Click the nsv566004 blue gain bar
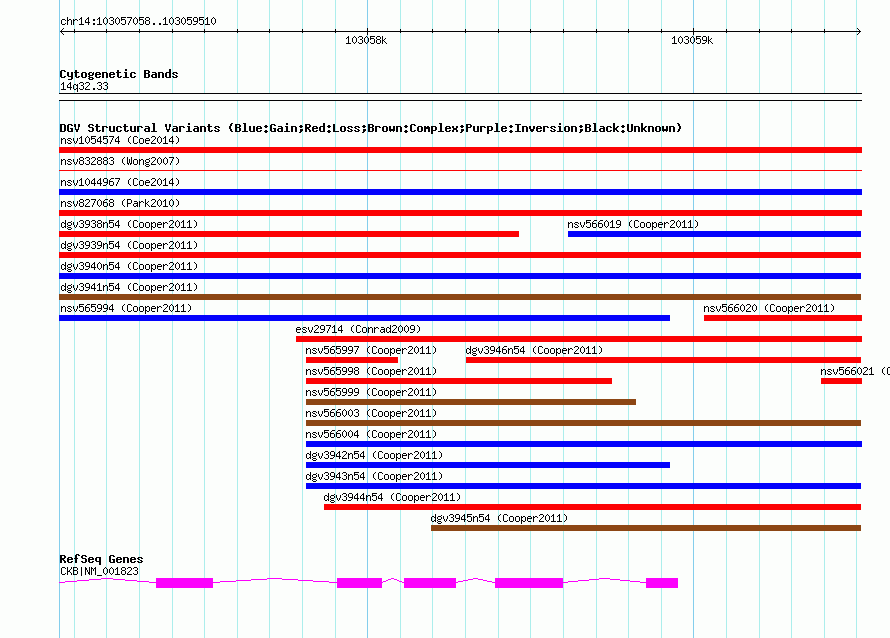The image size is (890, 638). (583, 444)
